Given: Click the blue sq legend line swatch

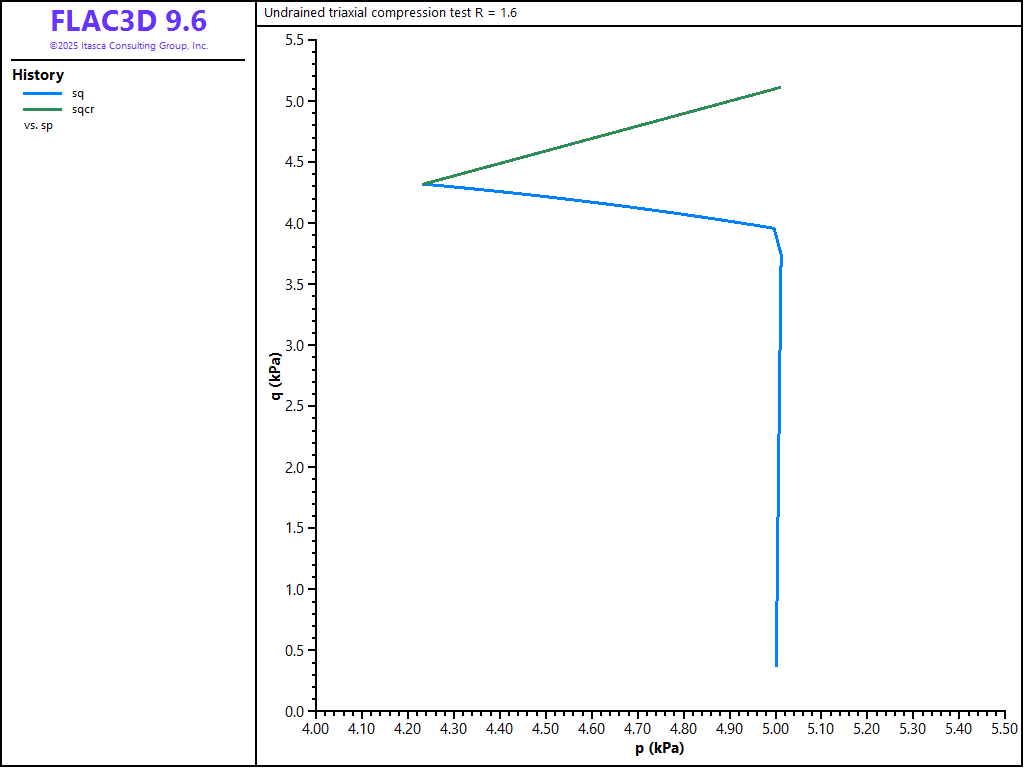Looking at the screenshot, I should [42, 94].
